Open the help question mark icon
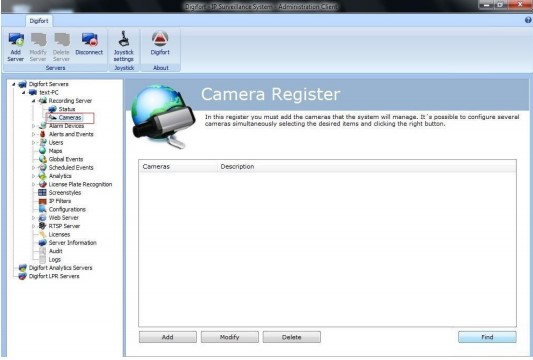533x360 pixels. pos(528,20)
